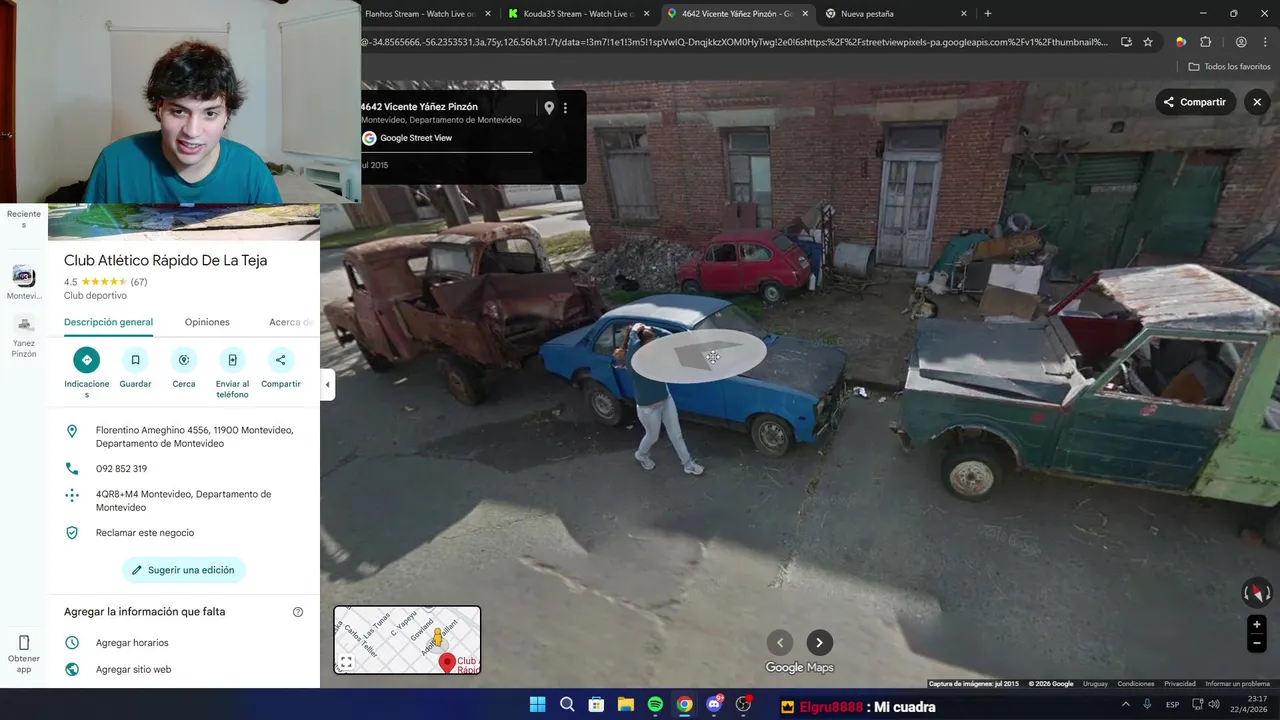Click Obtener app in the sidebar
Image resolution: width=1280 pixels, height=720 pixels.
24,655
